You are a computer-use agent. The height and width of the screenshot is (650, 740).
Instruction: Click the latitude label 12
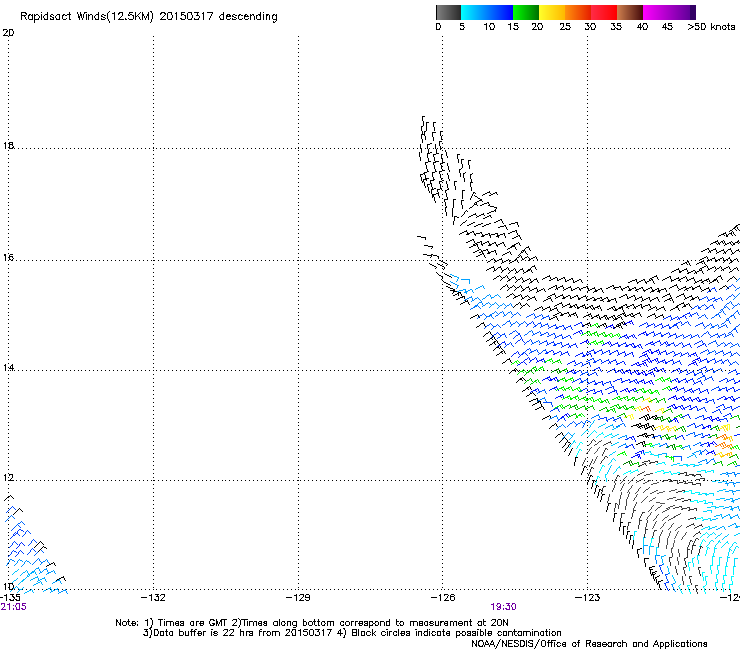tap(8, 478)
